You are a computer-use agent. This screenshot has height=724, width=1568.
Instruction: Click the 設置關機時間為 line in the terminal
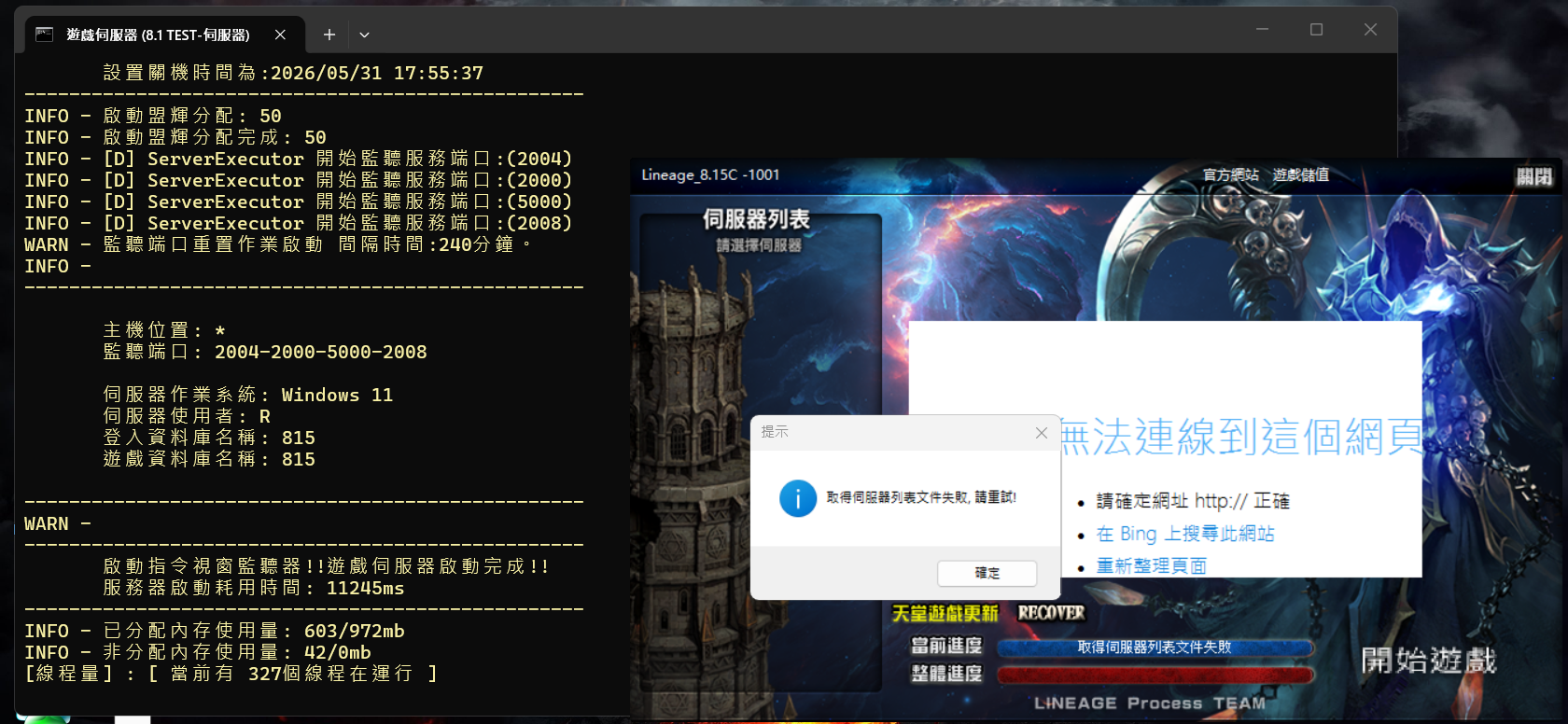point(293,73)
